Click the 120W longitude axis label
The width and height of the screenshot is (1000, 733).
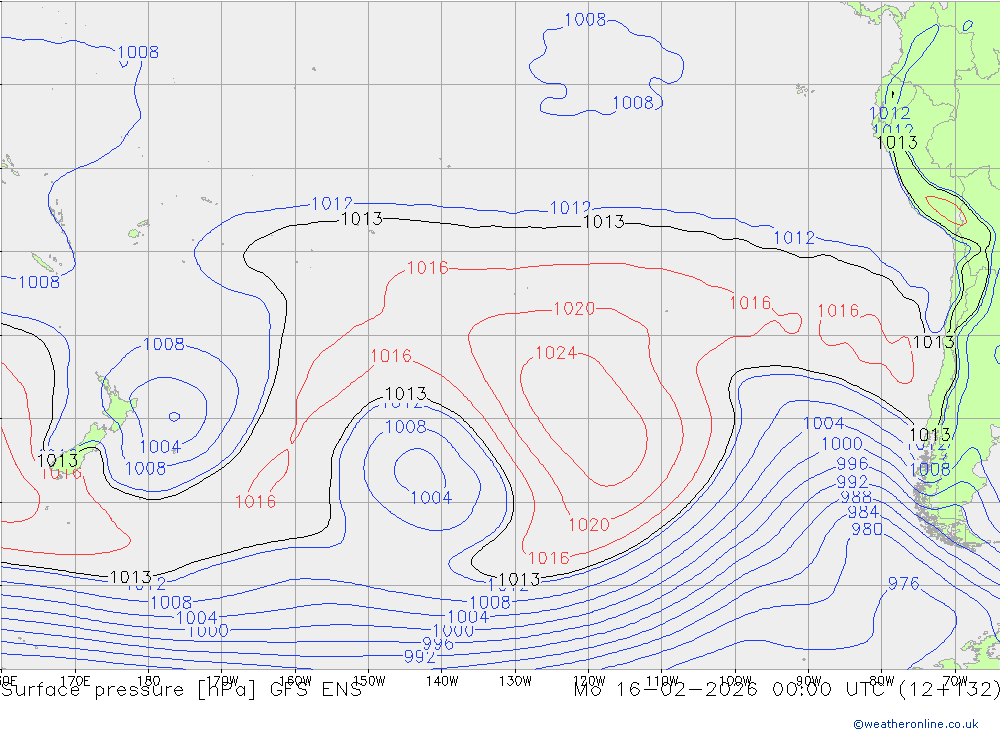coord(589,681)
